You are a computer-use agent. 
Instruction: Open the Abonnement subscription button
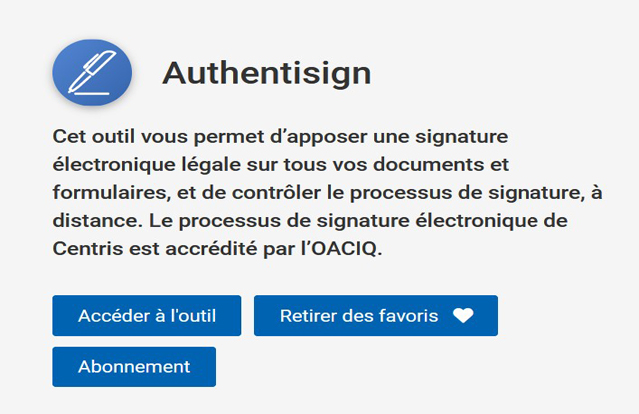134,367
